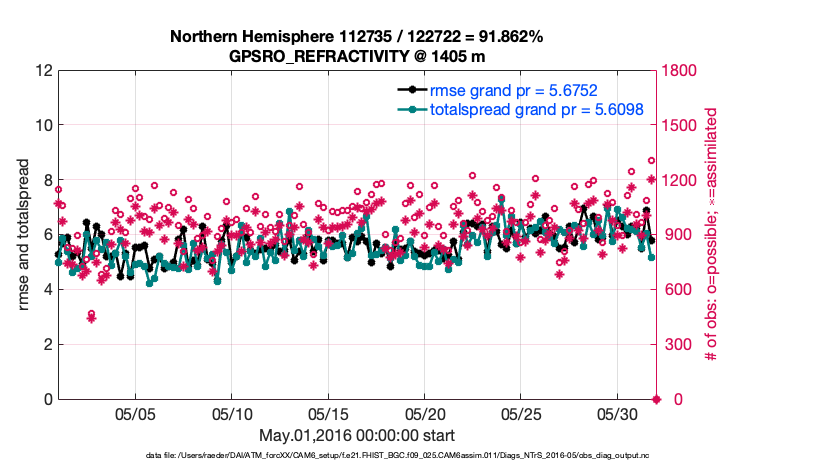Click the red asterisk at right axis zero
Screen dimensions: 830x470
(657, 400)
